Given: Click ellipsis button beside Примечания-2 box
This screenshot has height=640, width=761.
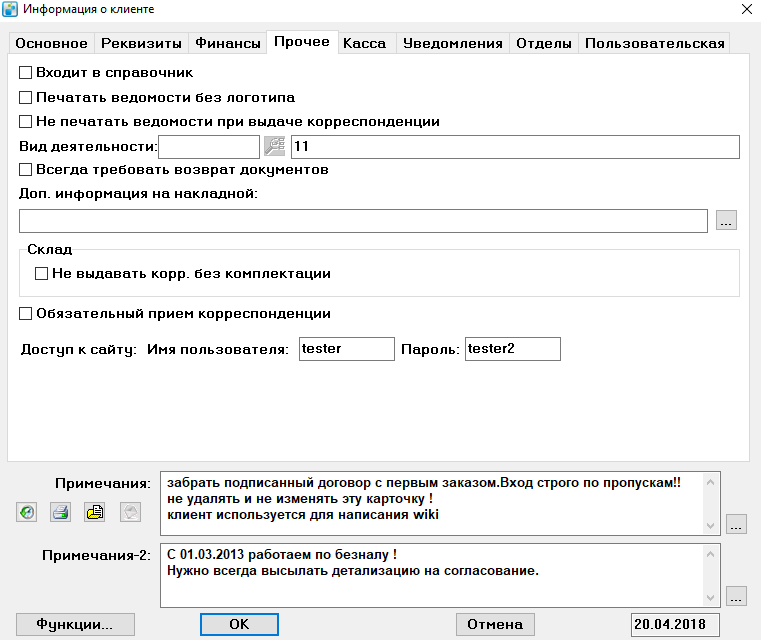Looking at the screenshot, I should pyautogui.click(x=736, y=596).
